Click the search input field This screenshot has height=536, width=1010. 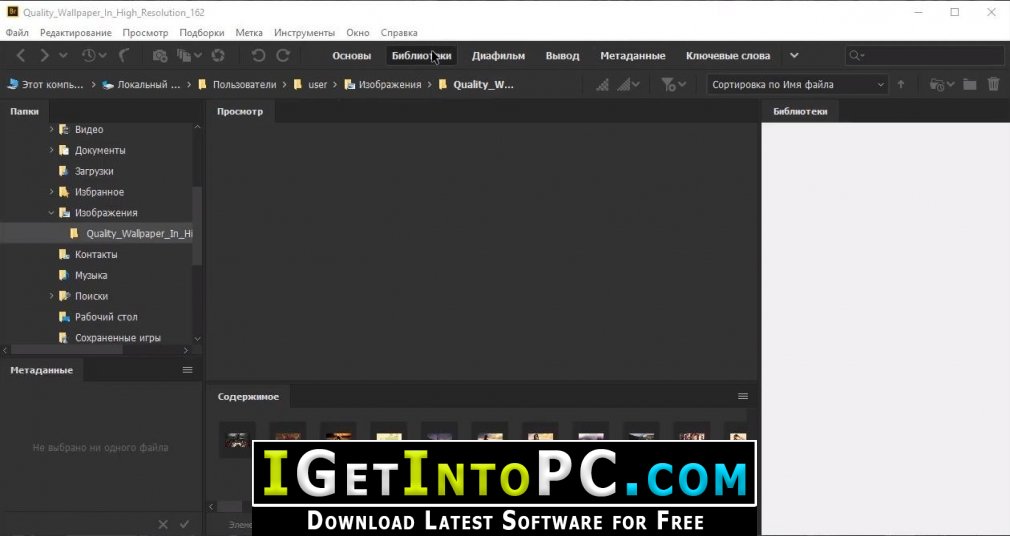pyautogui.click(x=925, y=55)
